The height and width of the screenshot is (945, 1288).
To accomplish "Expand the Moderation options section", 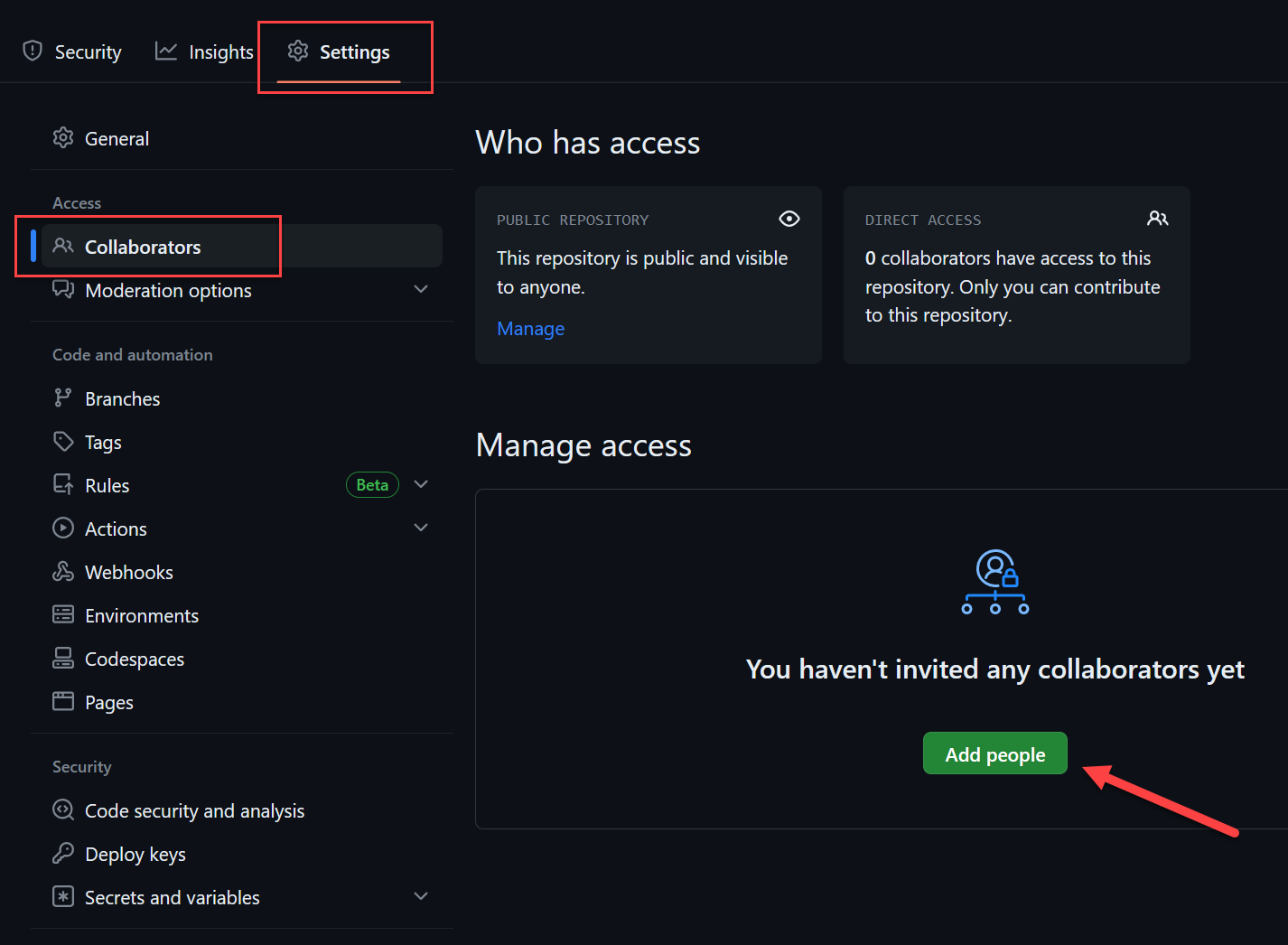I will pyautogui.click(x=421, y=288).
